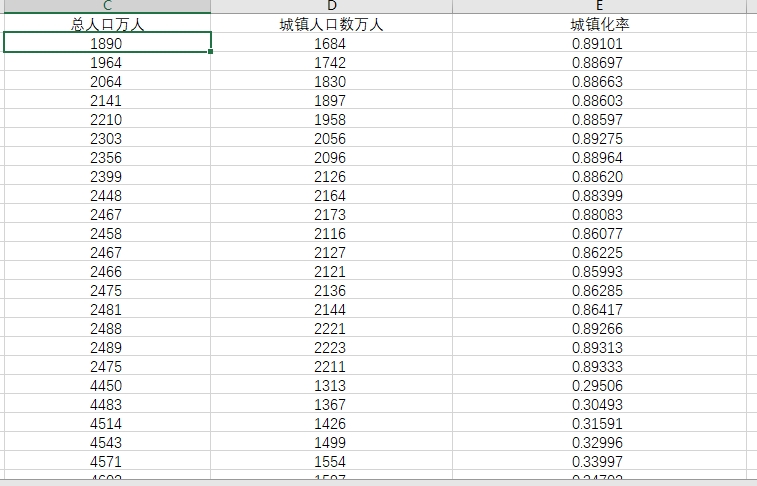The image size is (757, 486).
Task: Select cell with value 2466
Action: [x=107, y=271]
